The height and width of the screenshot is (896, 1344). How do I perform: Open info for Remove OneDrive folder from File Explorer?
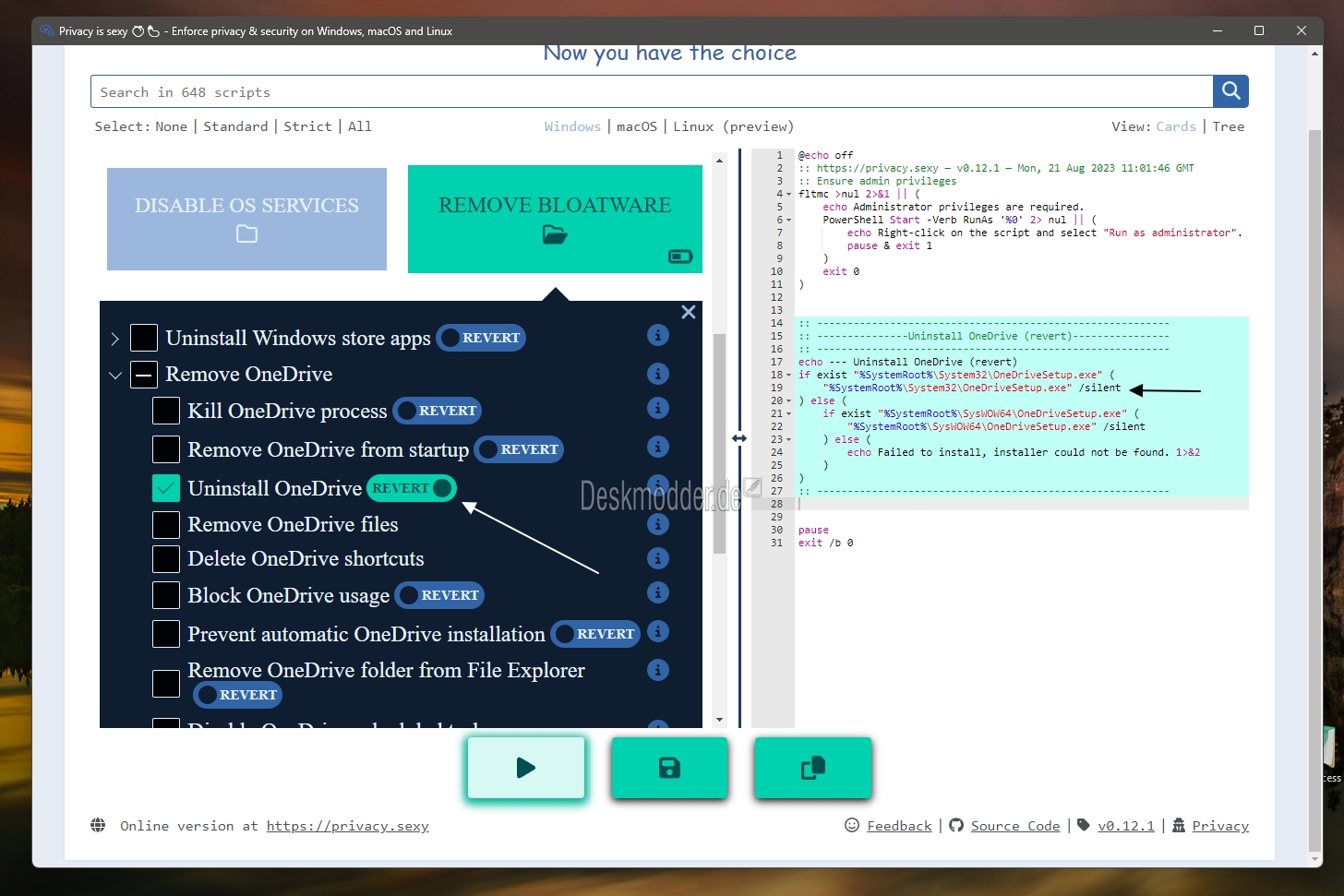pos(658,670)
